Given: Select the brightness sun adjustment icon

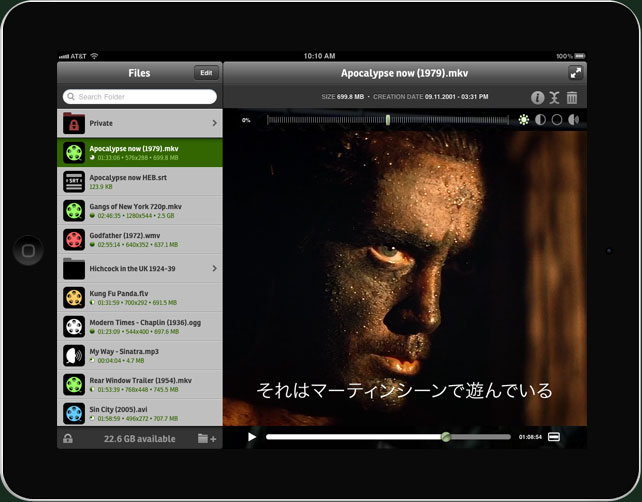Looking at the screenshot, I should 524,120.
